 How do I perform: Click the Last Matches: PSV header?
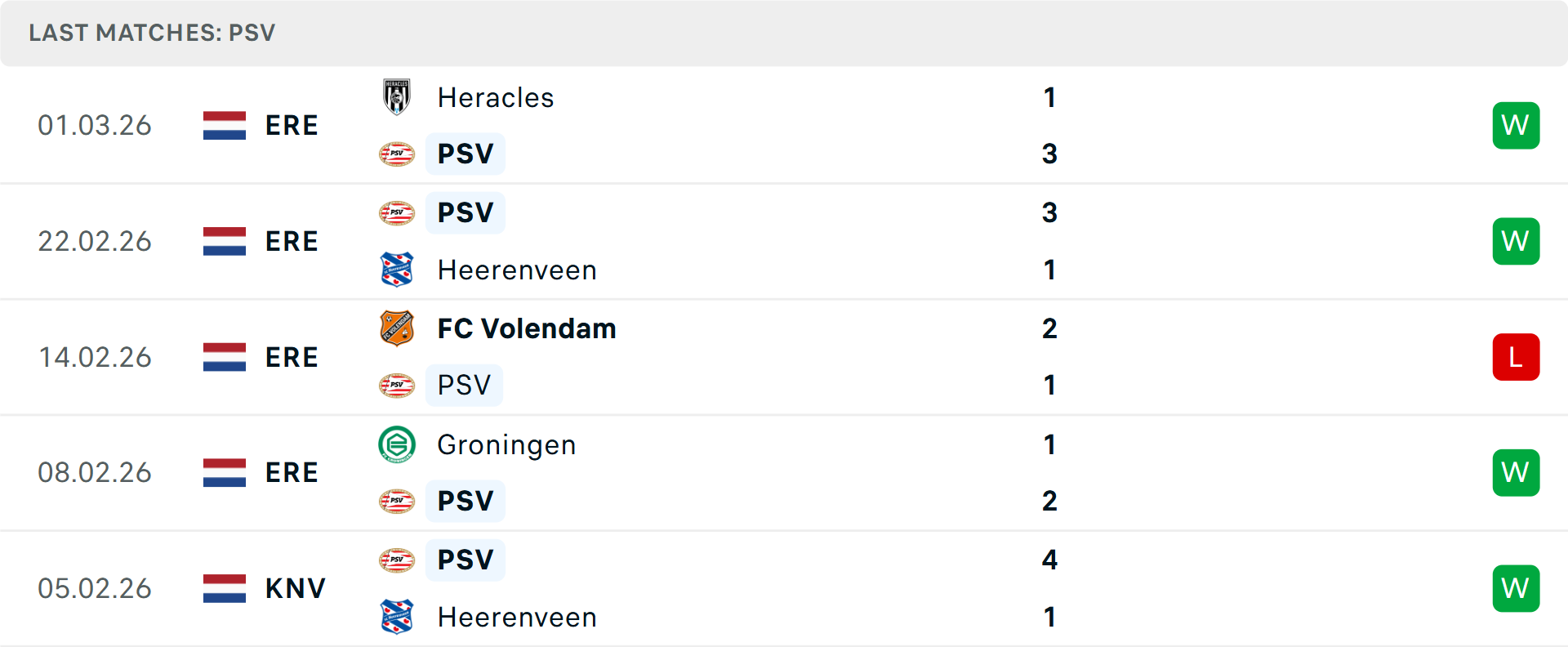152,33
